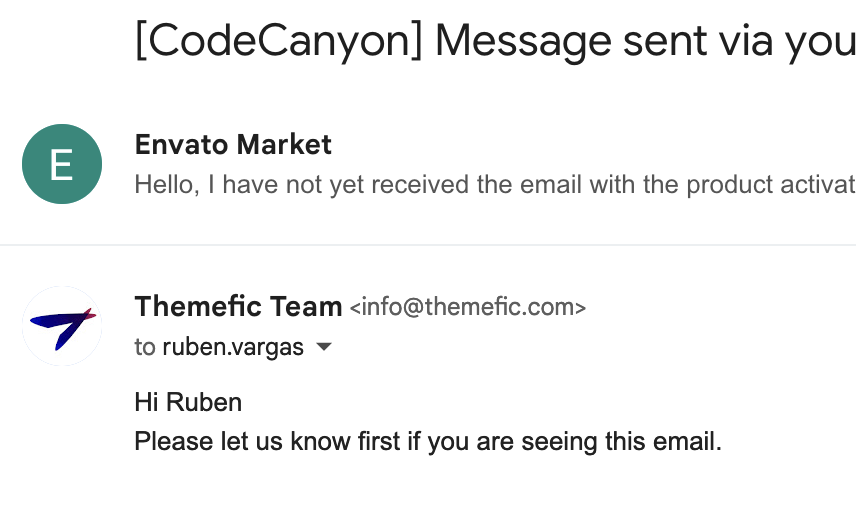
Task: Click the Themefic Team sender name
Action: tap(239, 306)
